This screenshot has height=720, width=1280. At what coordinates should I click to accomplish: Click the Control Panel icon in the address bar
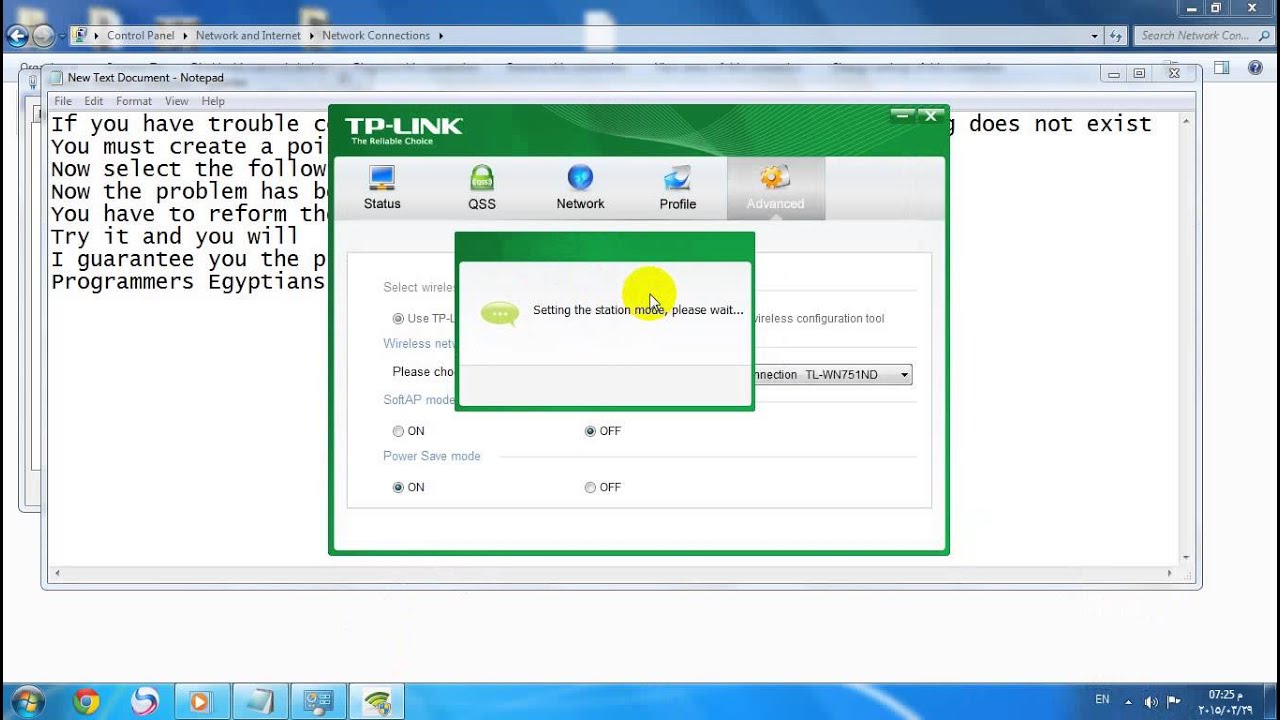coord(80,35)
